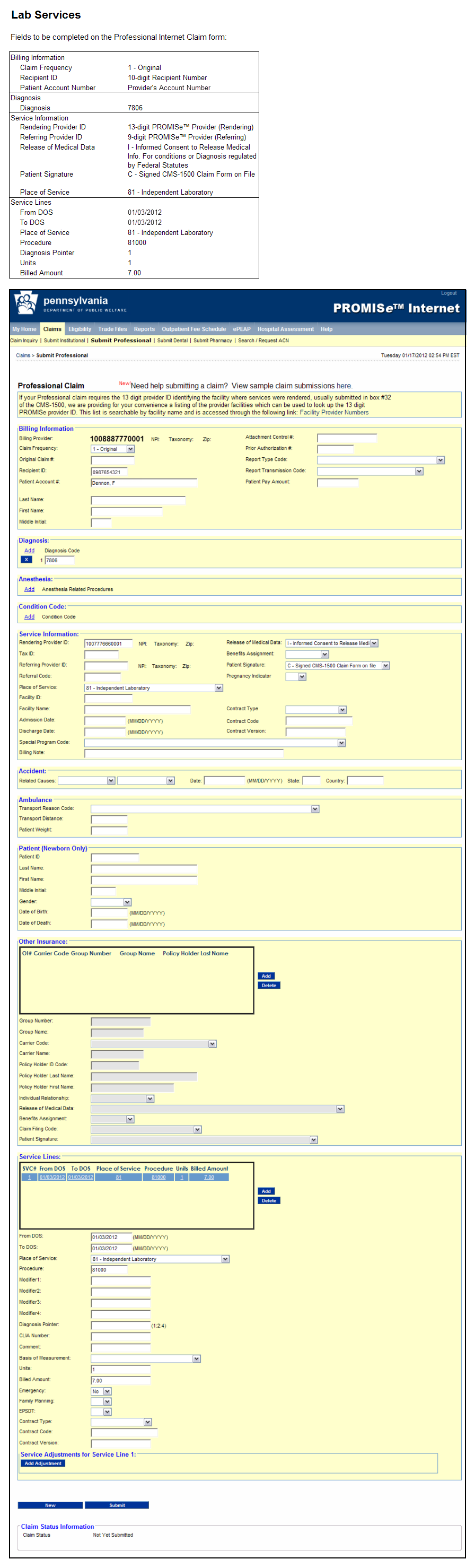Click the Diagnosis Code 7806 field
Image resolution: width=475 pixels, height=1568 pixels.
[x=59, y=560]
